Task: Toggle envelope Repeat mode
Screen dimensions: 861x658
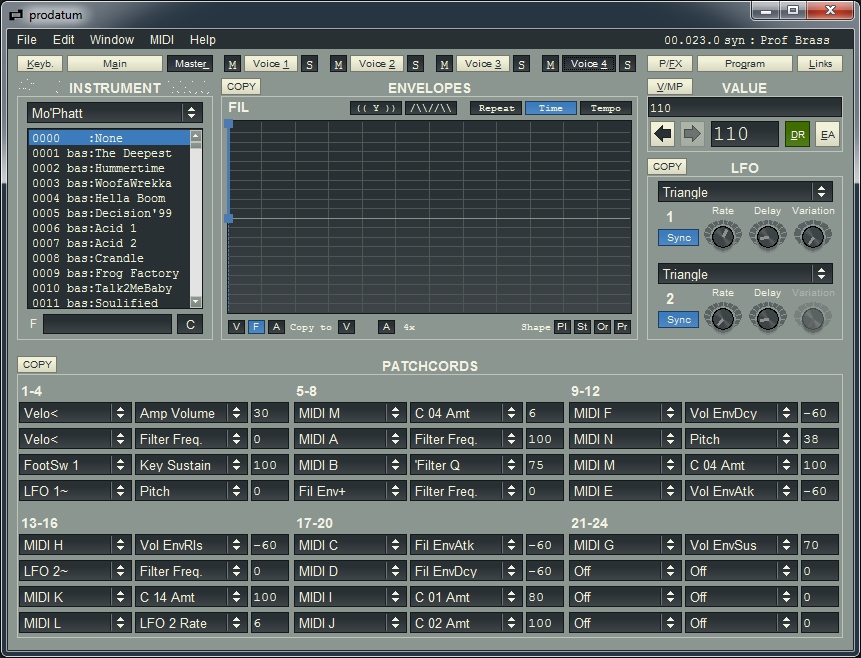Action: tap(496, 108)
